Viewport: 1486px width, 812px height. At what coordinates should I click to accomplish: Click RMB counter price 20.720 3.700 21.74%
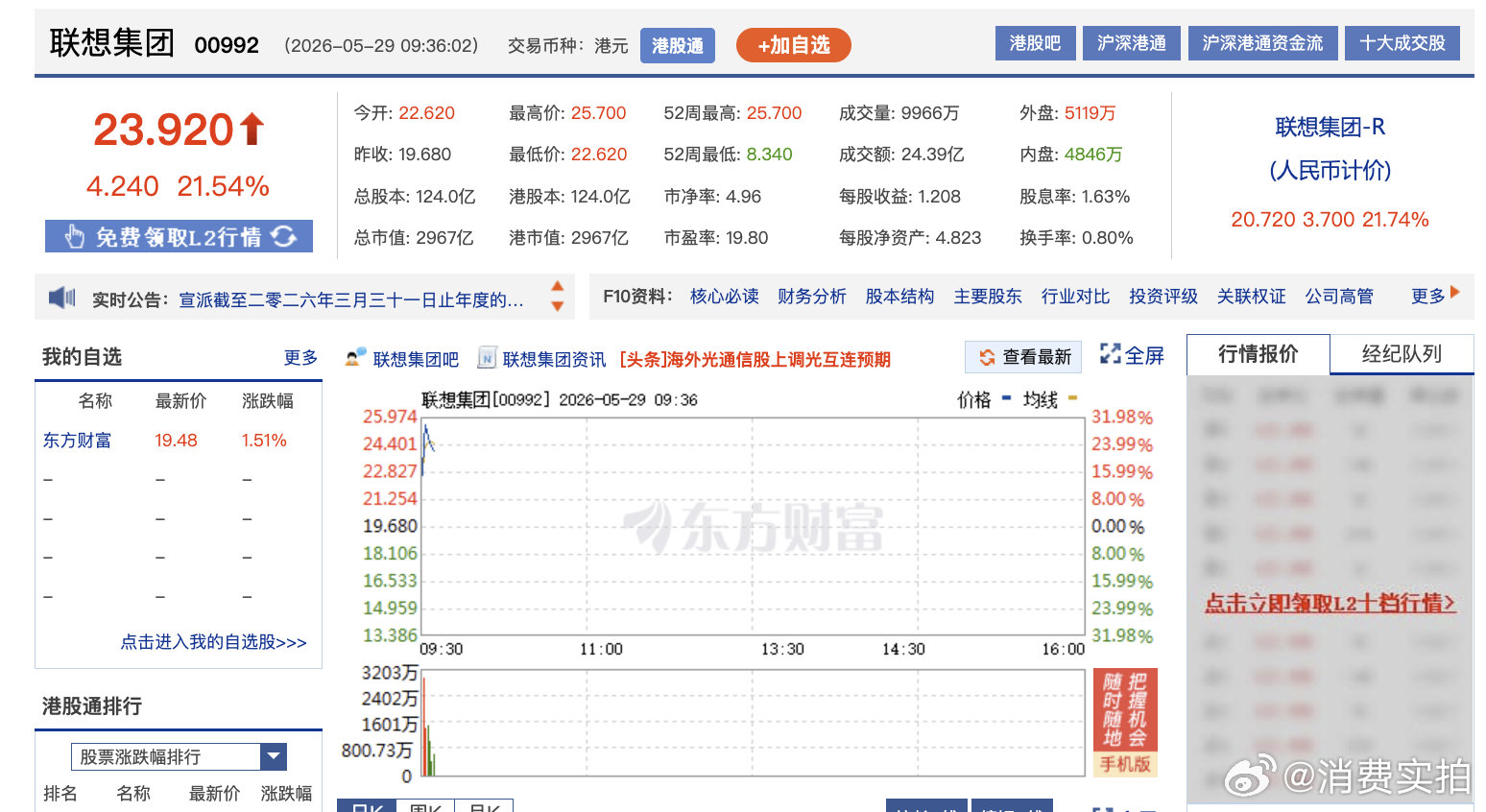(x=1330, y=220)
